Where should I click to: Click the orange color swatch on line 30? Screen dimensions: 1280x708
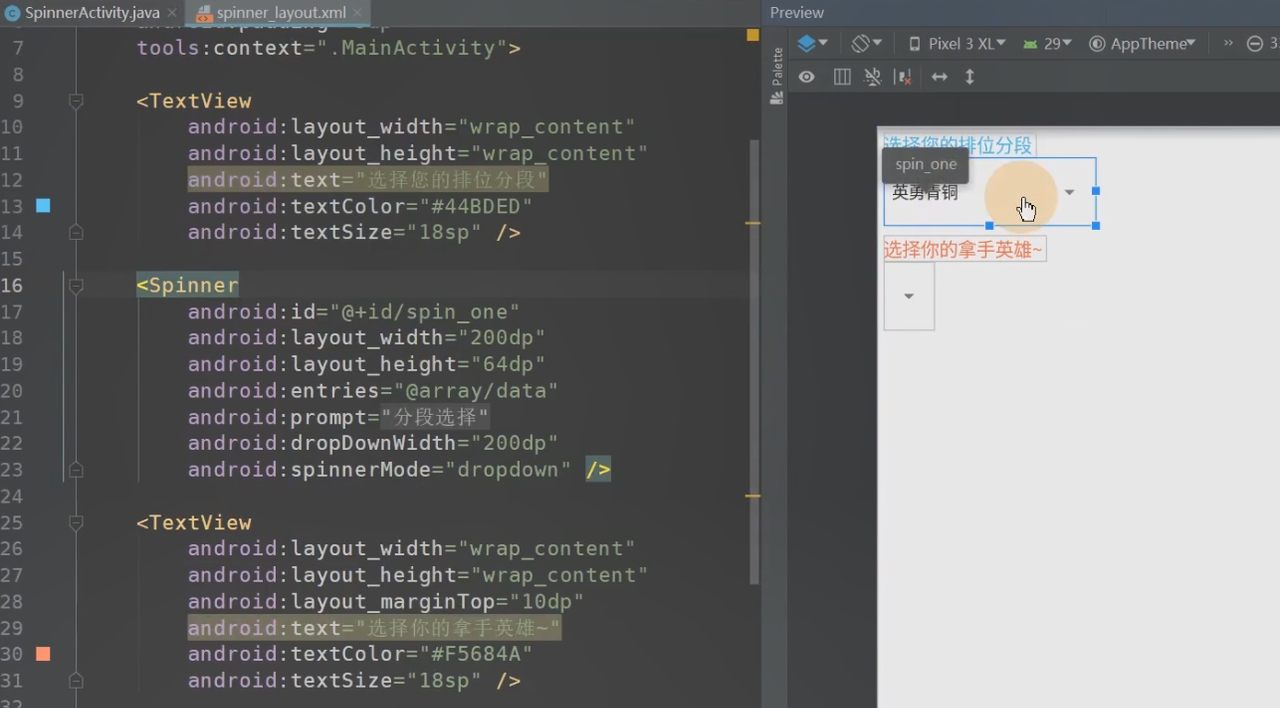pos(43,654)
